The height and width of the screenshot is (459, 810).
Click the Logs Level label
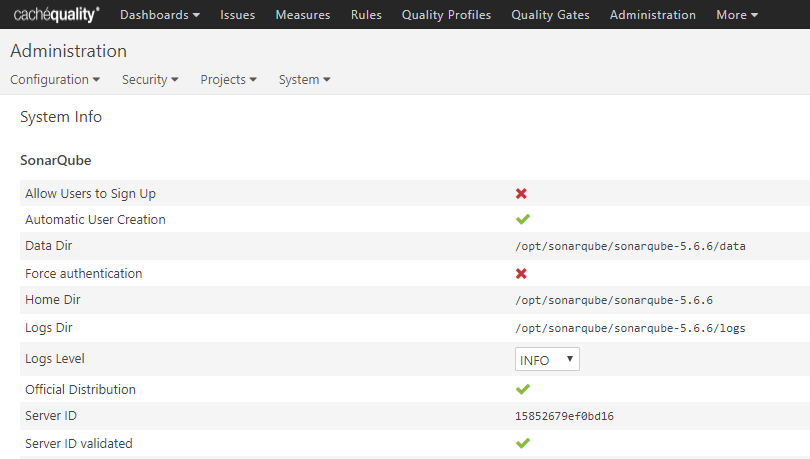(55, 359)
